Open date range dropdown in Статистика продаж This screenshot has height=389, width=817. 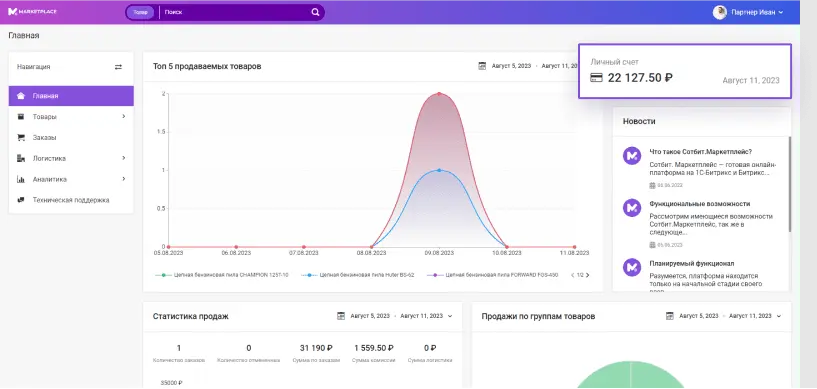(x=450, y=316)
